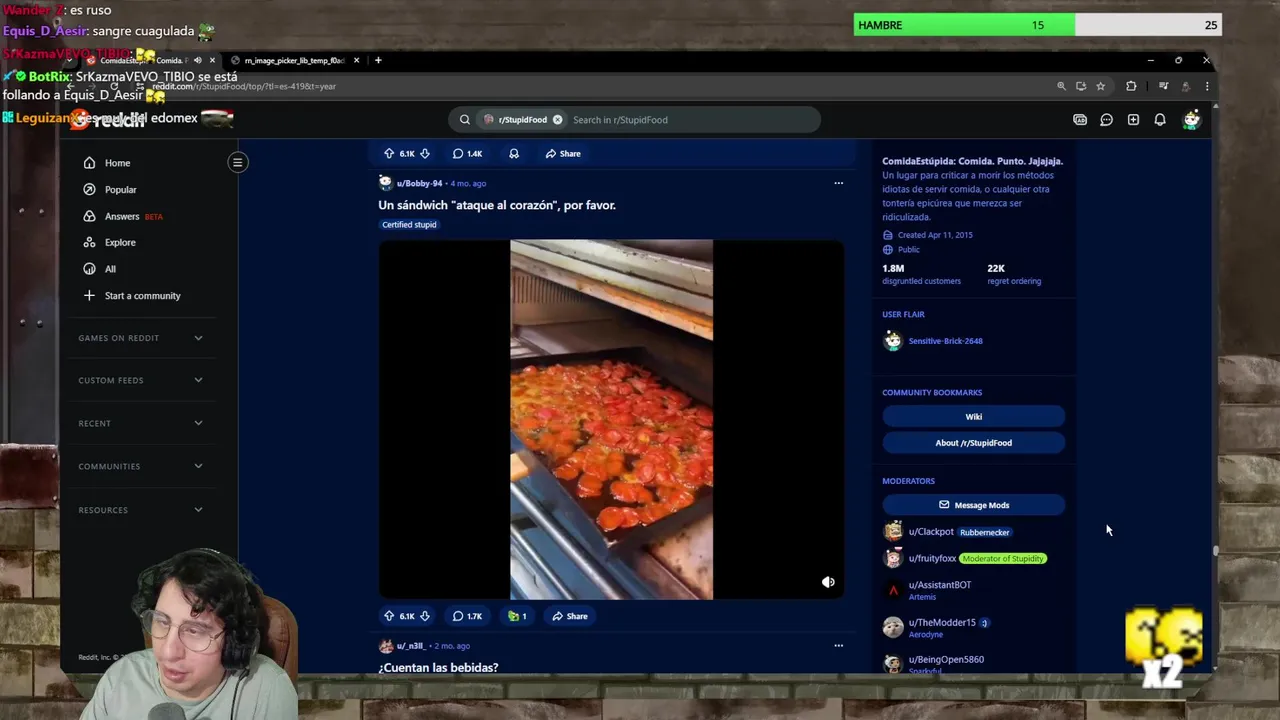Click Start a community plus icon
The height and width of the screenshot is (720, 1280).
[x=89, y=295]
